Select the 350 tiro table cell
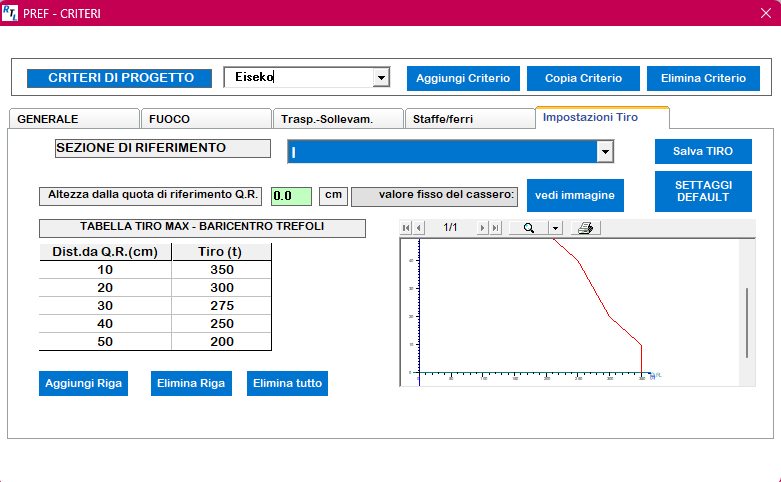 (221, 270)
